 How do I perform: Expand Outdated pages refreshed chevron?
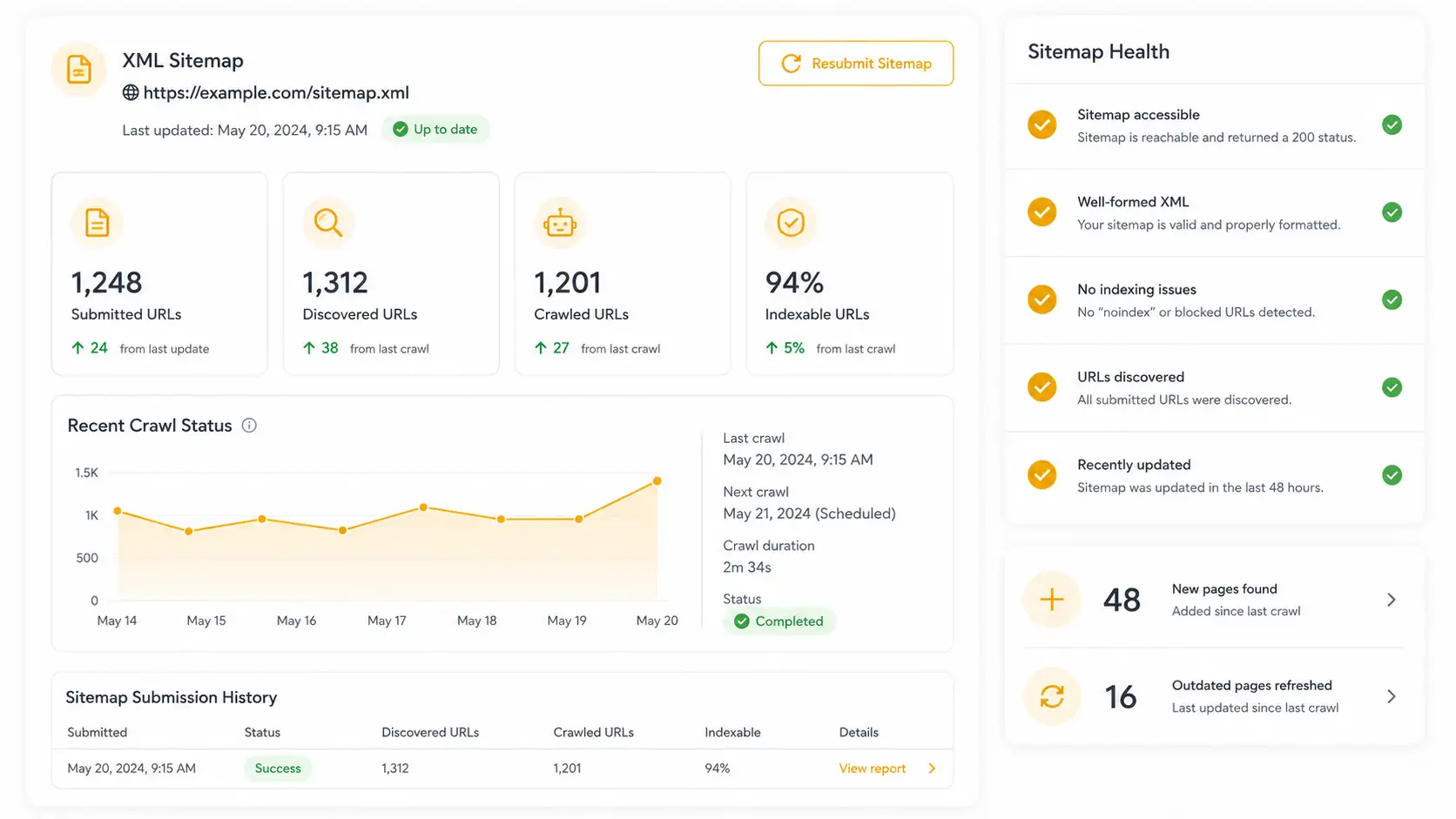click(x=1392, y=696)
